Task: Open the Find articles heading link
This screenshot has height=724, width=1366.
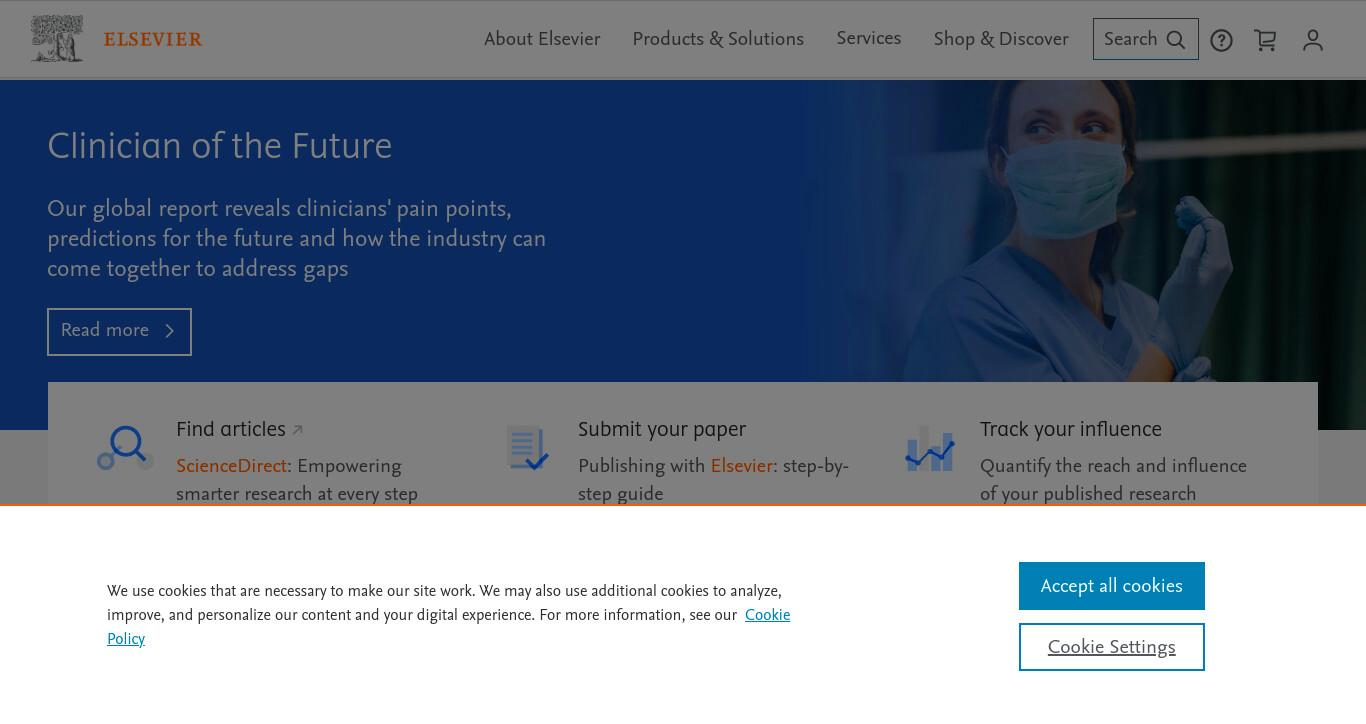Action: (x=231, y=429)
